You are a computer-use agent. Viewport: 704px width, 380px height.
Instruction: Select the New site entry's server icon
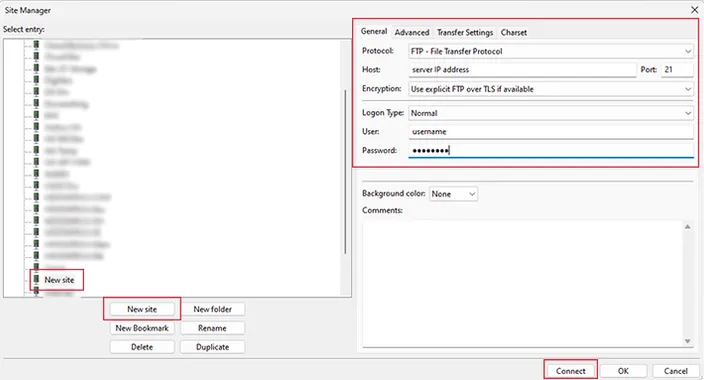36,279
